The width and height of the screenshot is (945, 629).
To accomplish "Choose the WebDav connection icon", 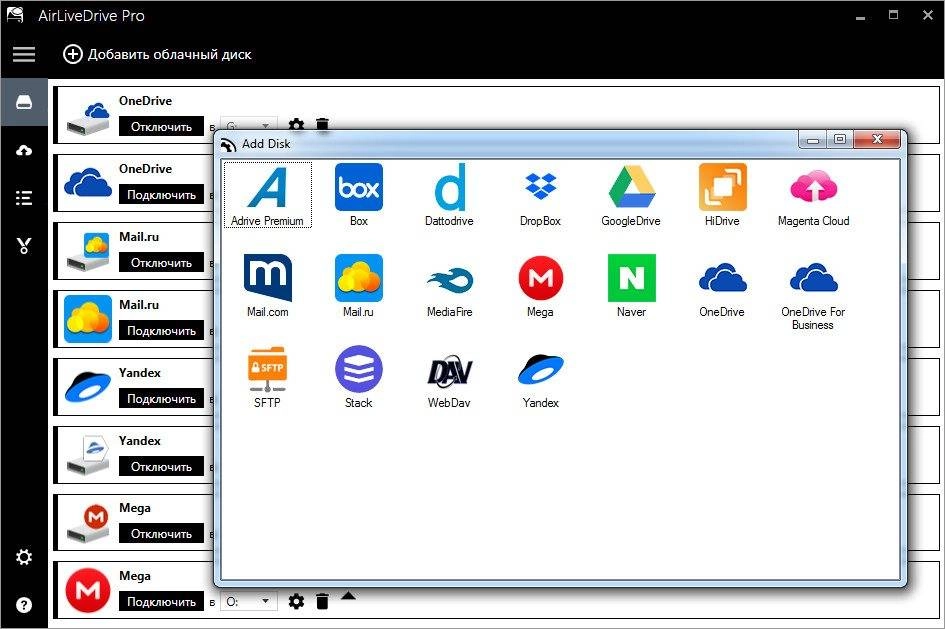I will tap(450, 377).
